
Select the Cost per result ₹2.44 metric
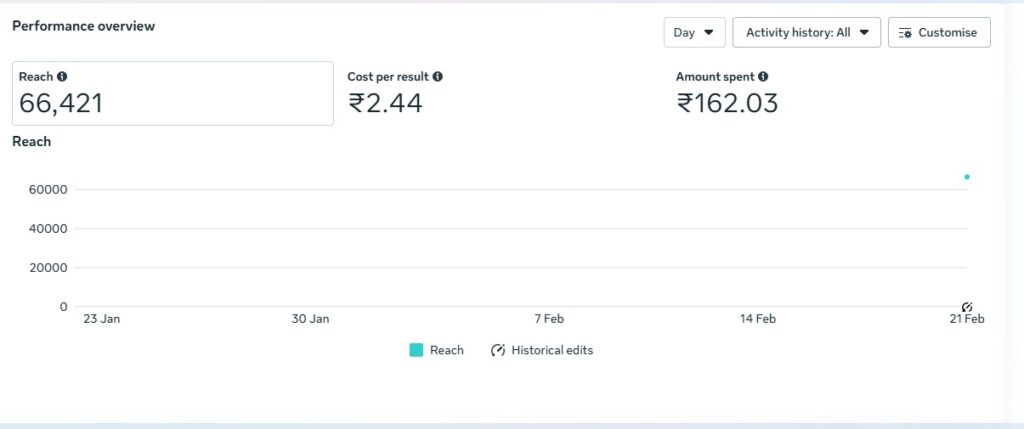(x=385, y=102)
